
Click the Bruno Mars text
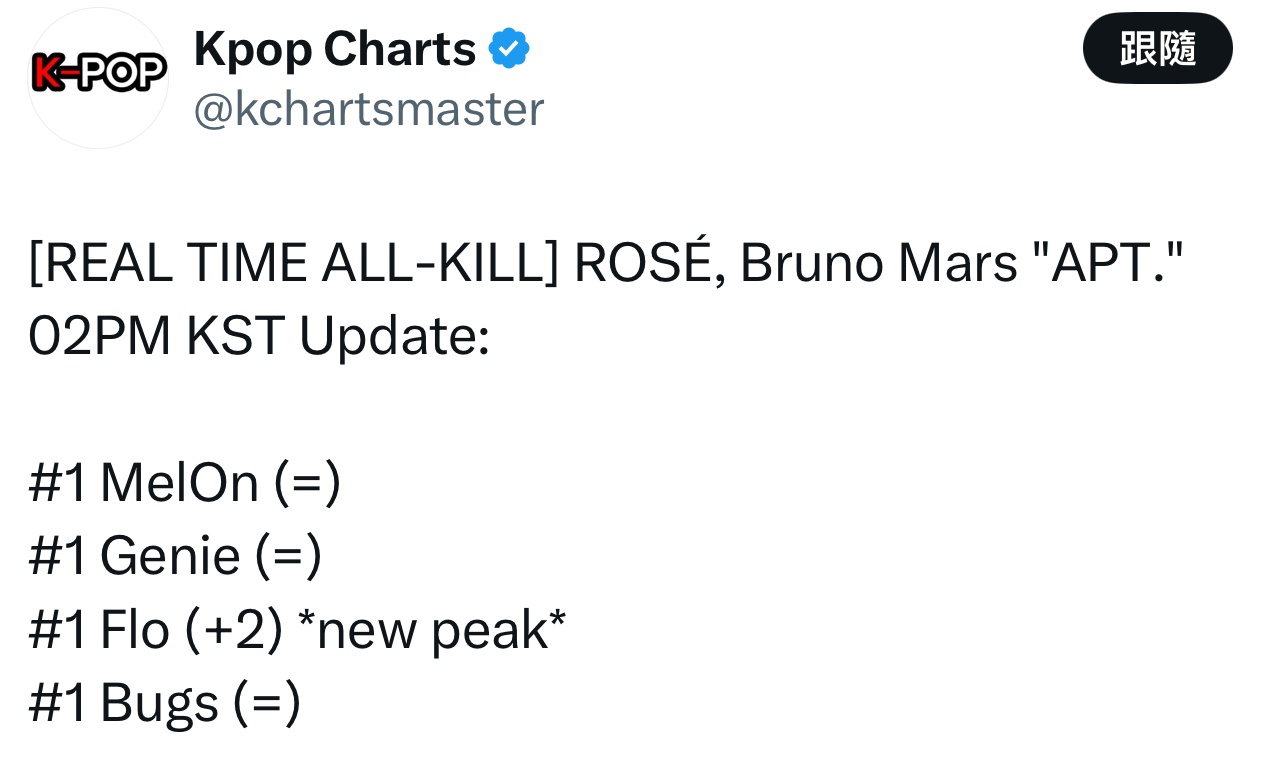tap(876, 264)
